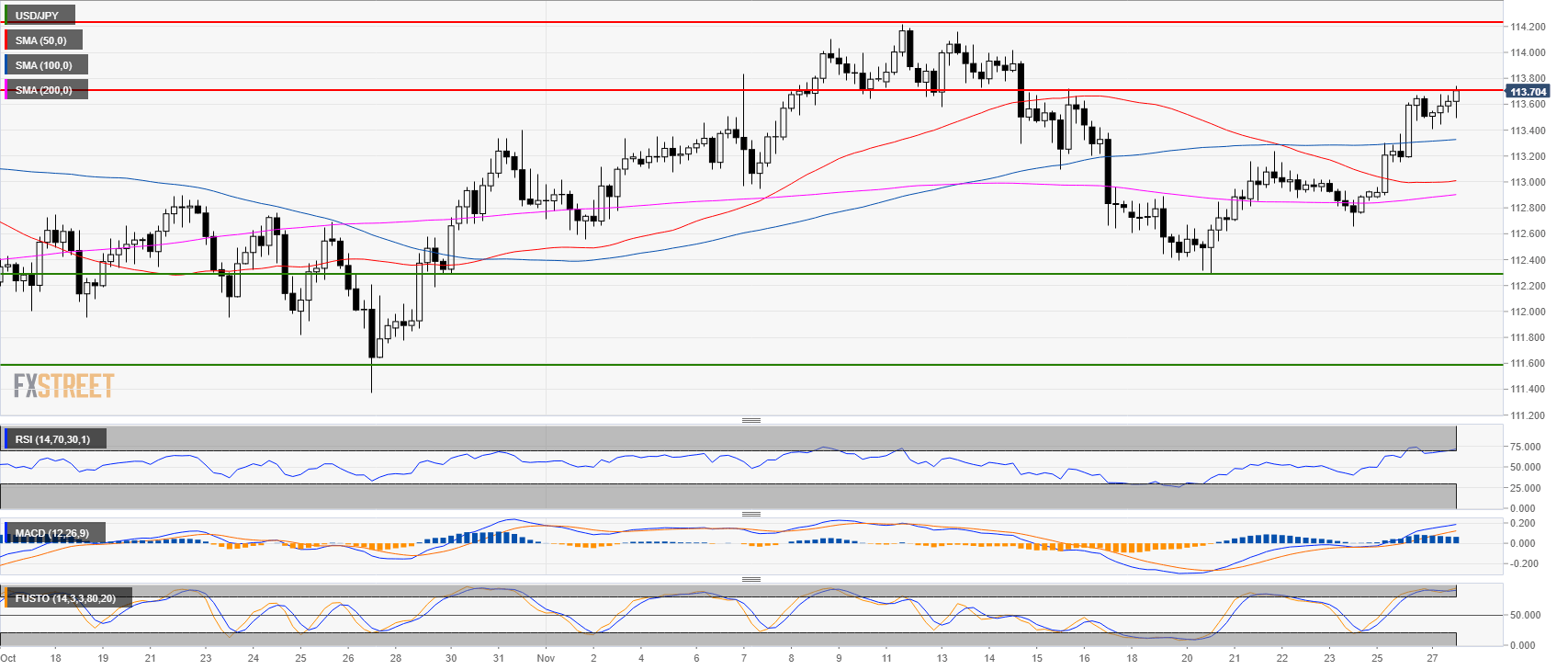The width and height of the screenshot is (1568, 670).
Task: Grab the resize handle above RSI panel
Action: tap(750, 420)
